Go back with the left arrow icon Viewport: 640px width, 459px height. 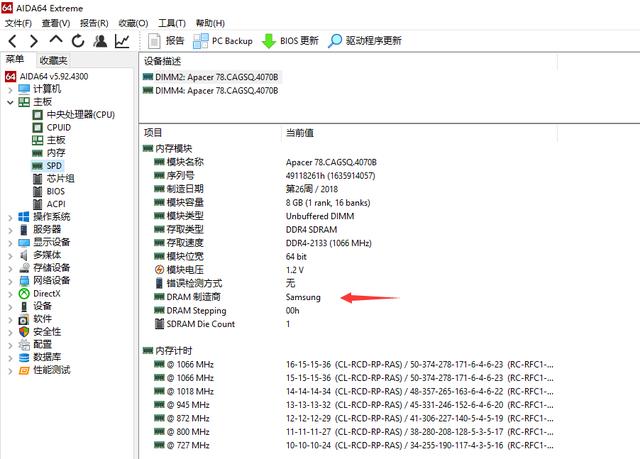point(13,41)
